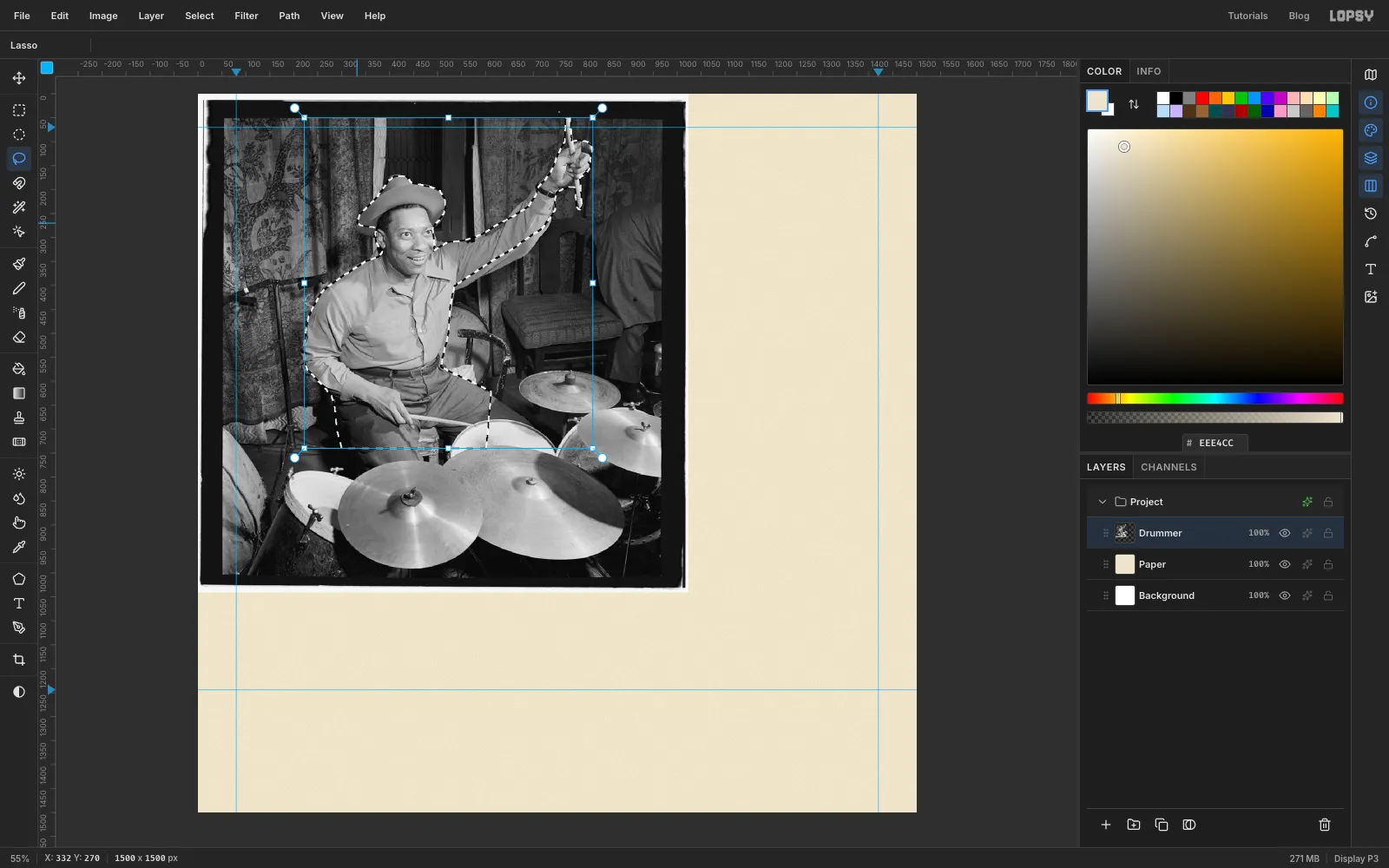Select the Eraser tool

[19, 337]
